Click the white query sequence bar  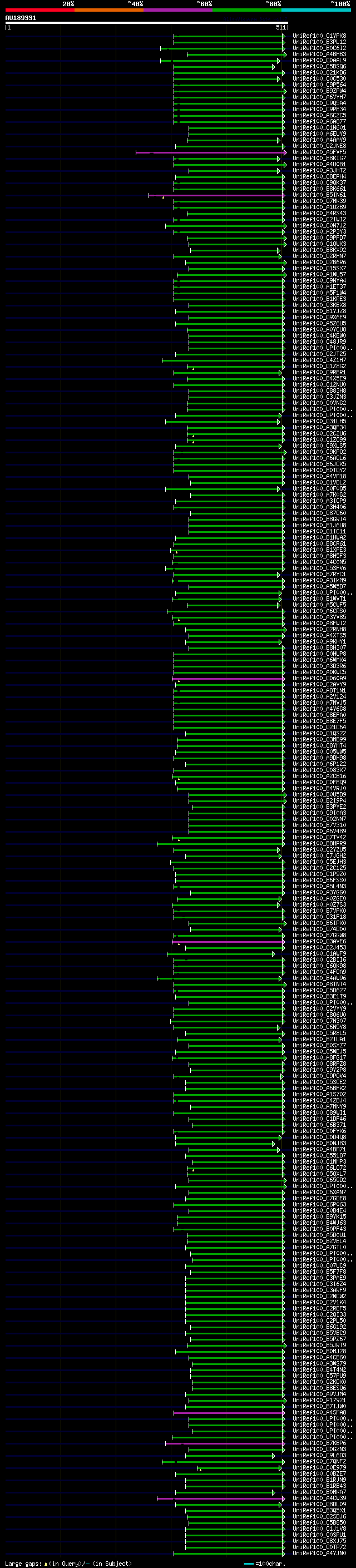point(147,23)
